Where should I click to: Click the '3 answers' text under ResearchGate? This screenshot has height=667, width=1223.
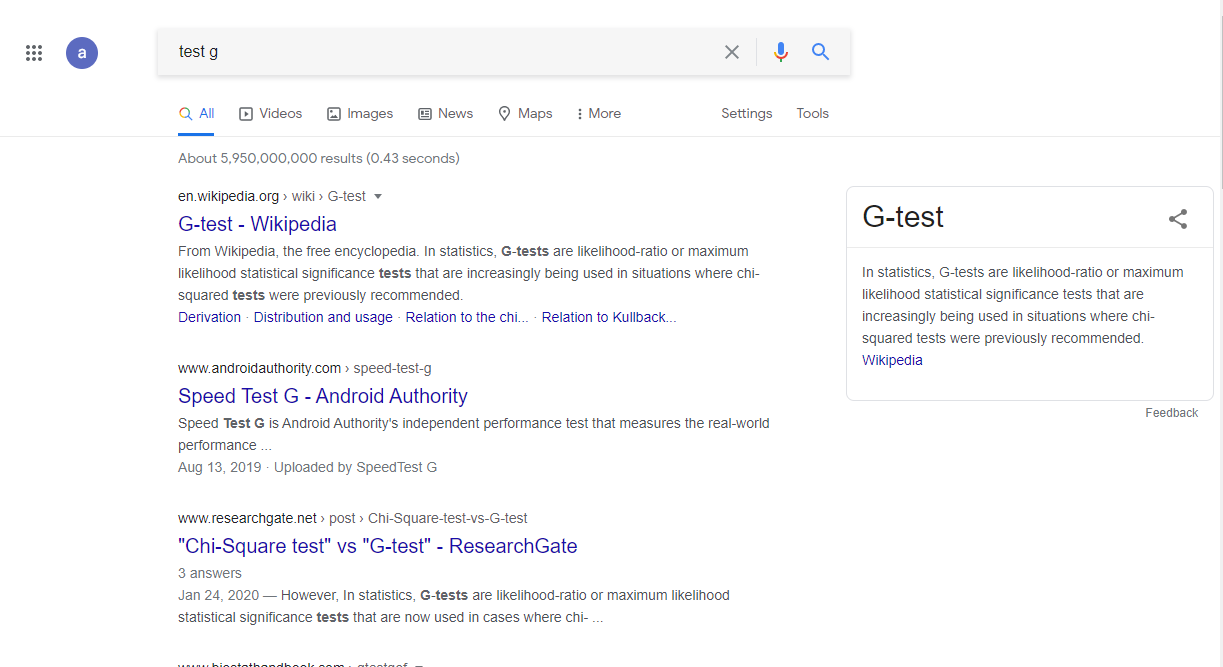coord(210,573)
